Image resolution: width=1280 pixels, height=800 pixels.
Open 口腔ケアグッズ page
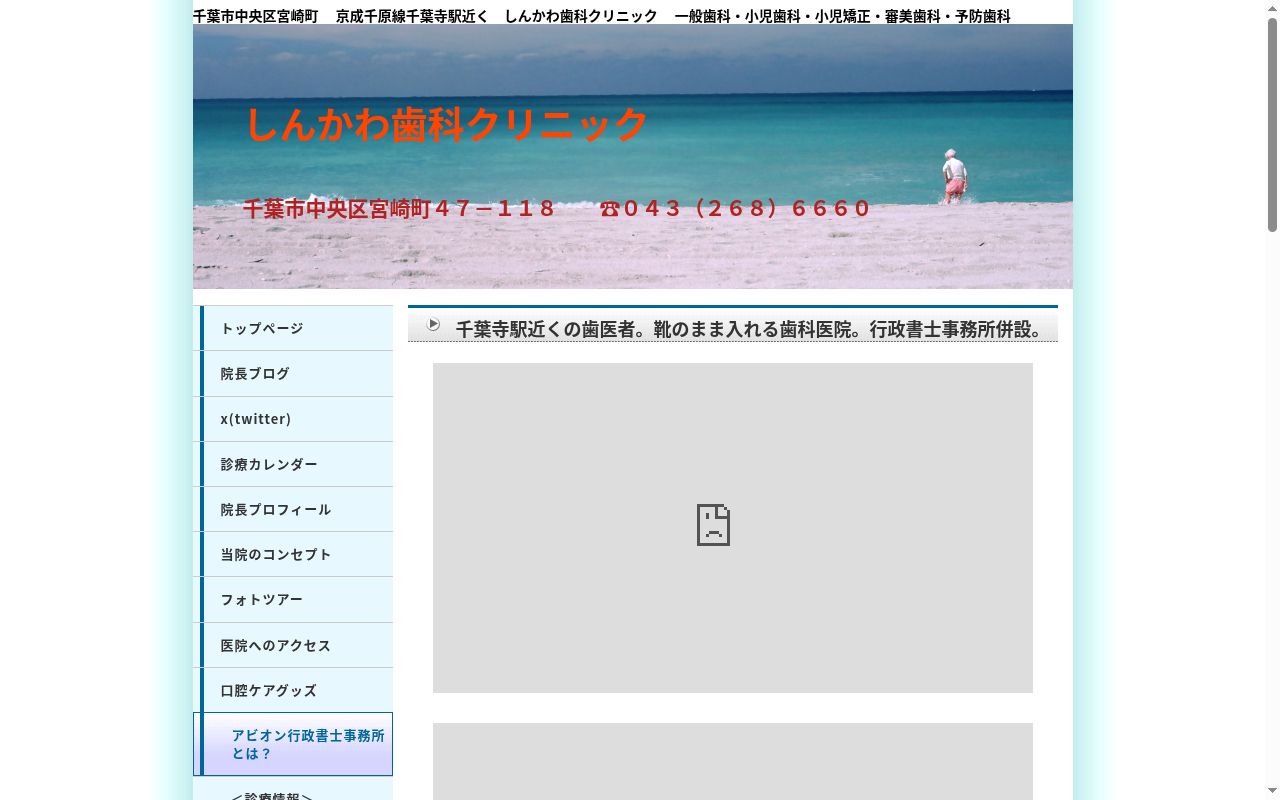293,690
